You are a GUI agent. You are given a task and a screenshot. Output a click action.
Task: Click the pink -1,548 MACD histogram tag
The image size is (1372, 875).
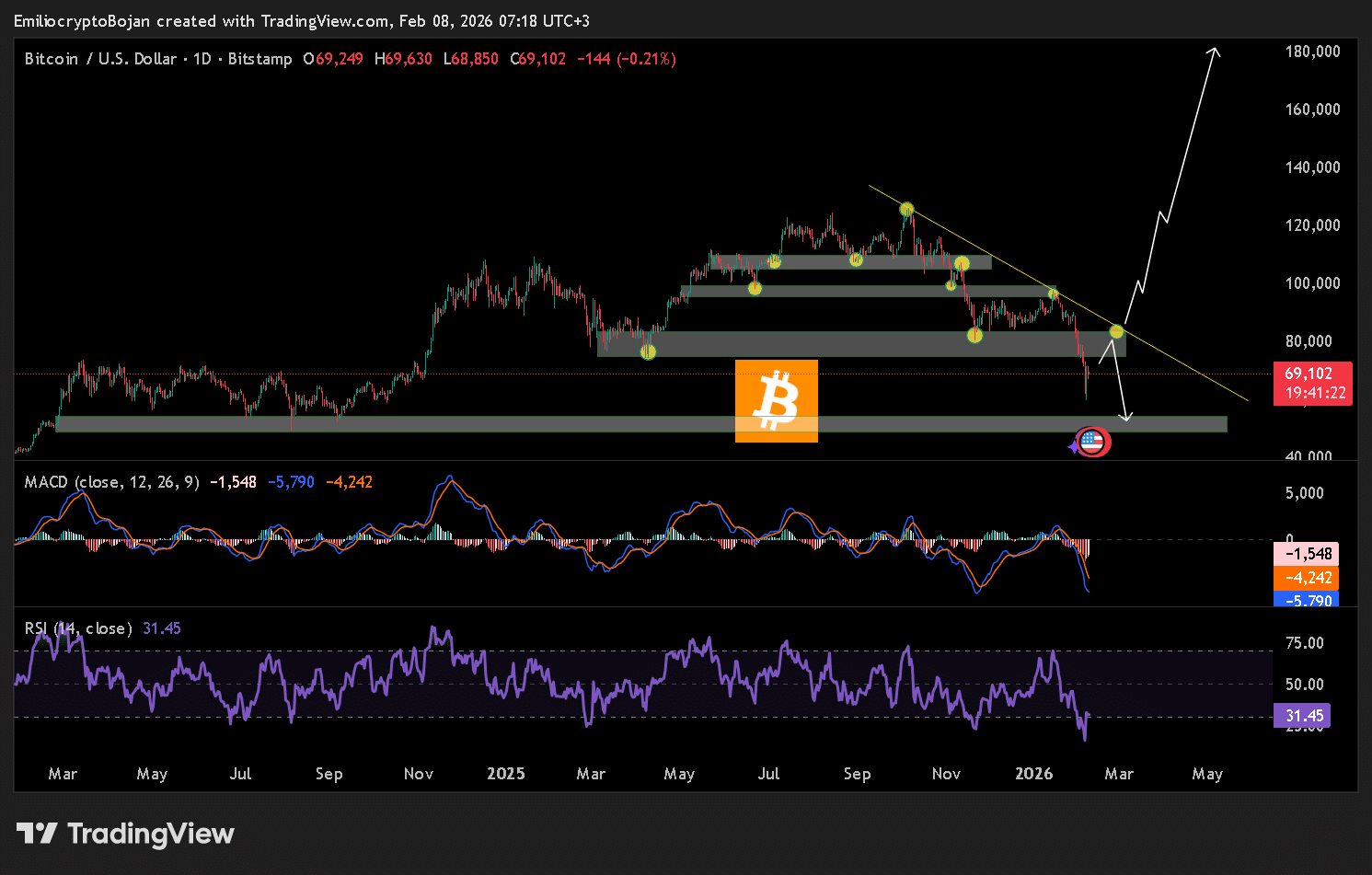(1305, 554)
